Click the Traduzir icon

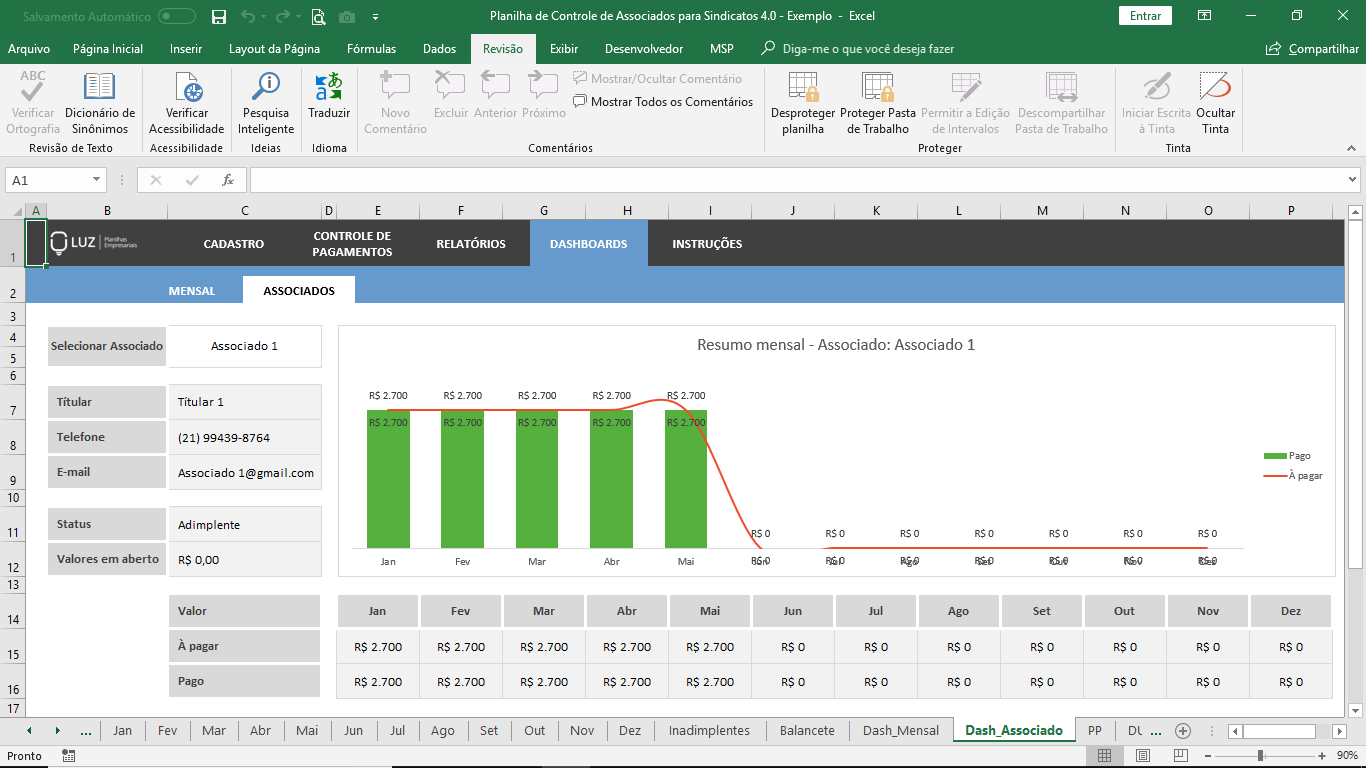pyautogui.click(x=329, y=88)
